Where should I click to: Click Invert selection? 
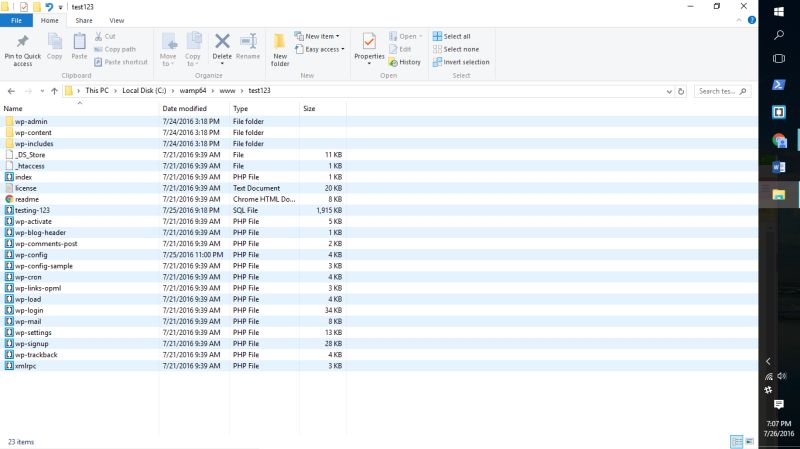pyautogui.click(x=461, y=62)
